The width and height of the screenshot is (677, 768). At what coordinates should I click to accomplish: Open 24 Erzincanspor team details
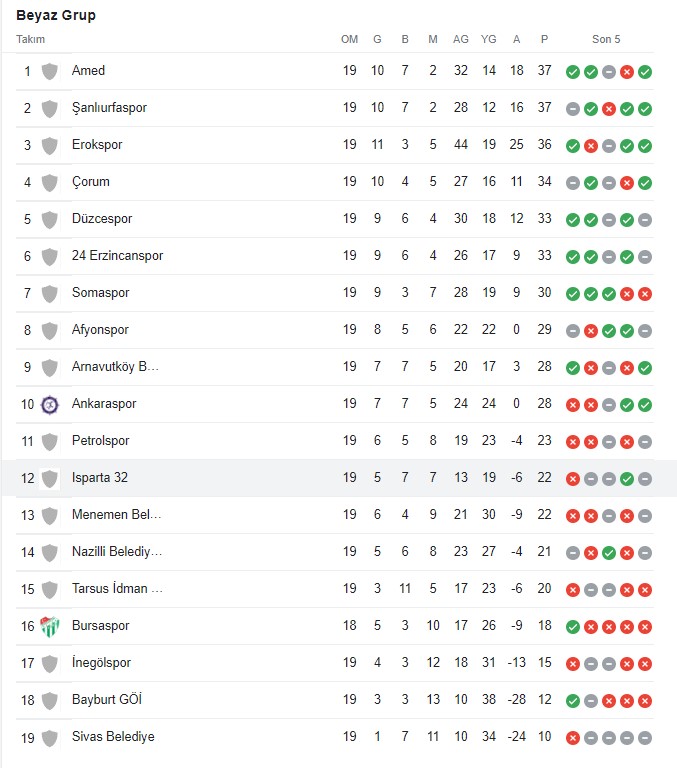tap(118, 256)
